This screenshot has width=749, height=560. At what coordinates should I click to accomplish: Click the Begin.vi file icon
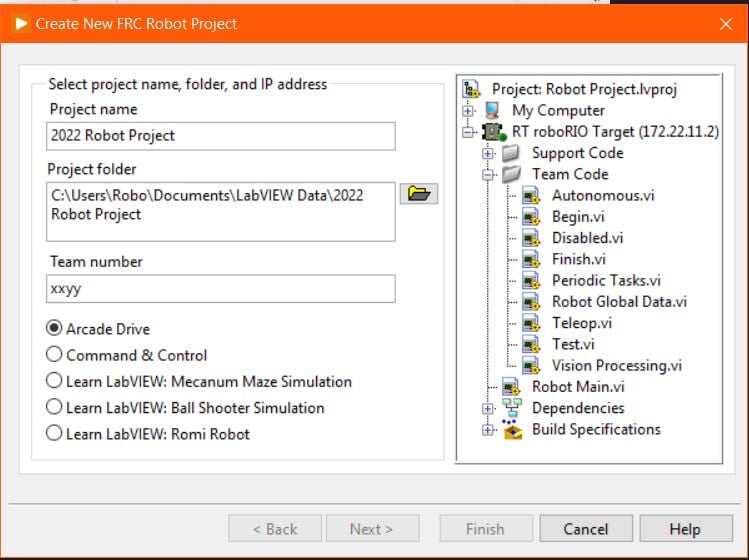(531, 217)
